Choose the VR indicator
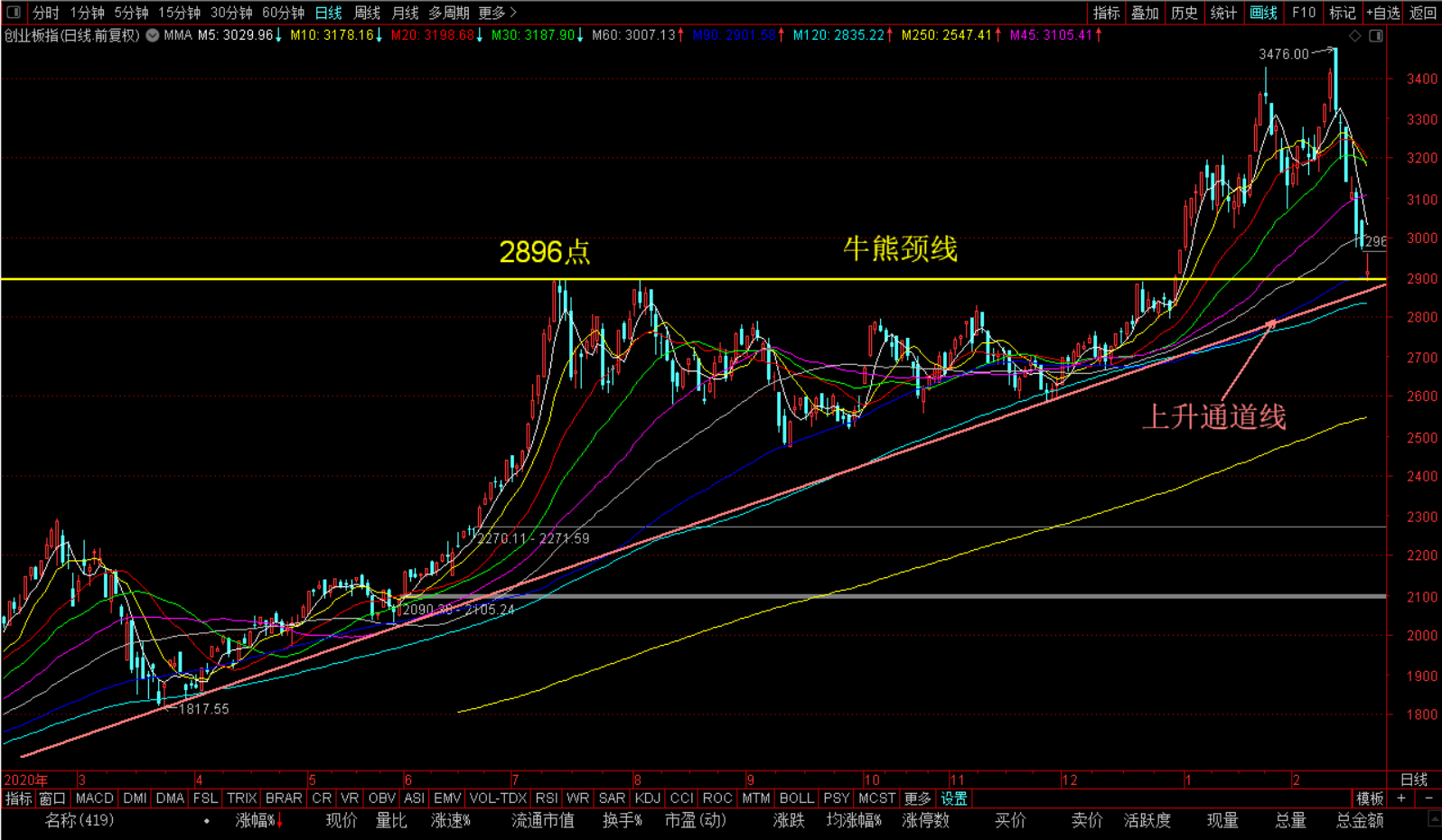Image resolution: width=1442 pixels, height=840 pixels. (350, 798)
